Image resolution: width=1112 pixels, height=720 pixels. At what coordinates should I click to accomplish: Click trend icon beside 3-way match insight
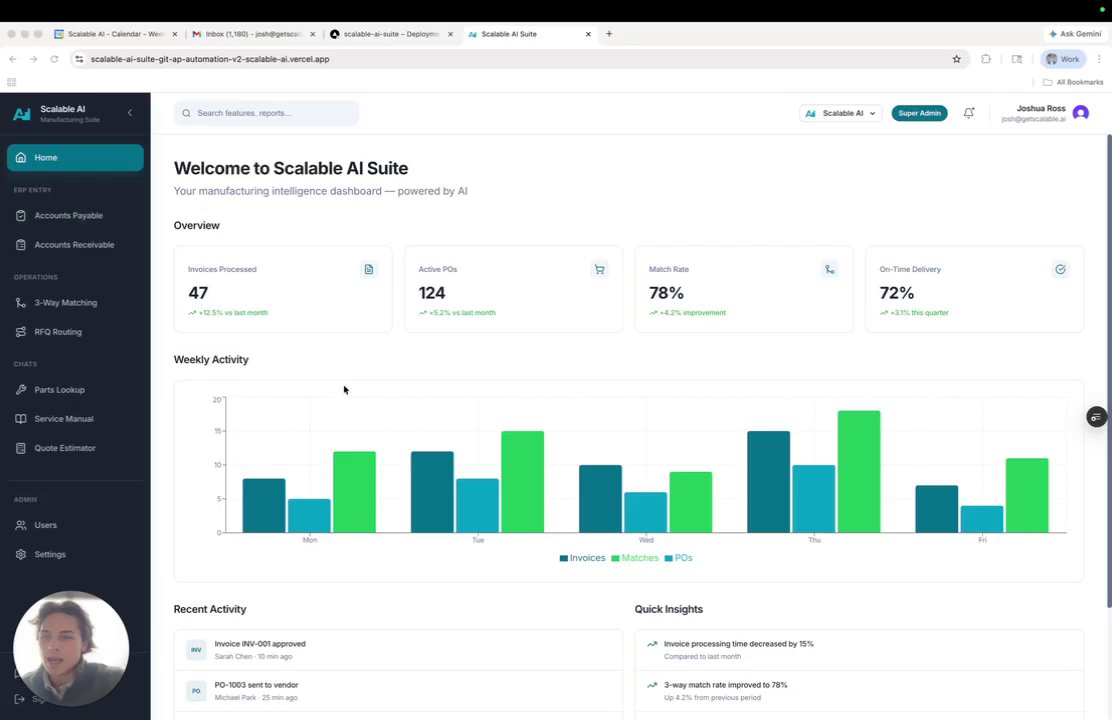coord(652,685)
